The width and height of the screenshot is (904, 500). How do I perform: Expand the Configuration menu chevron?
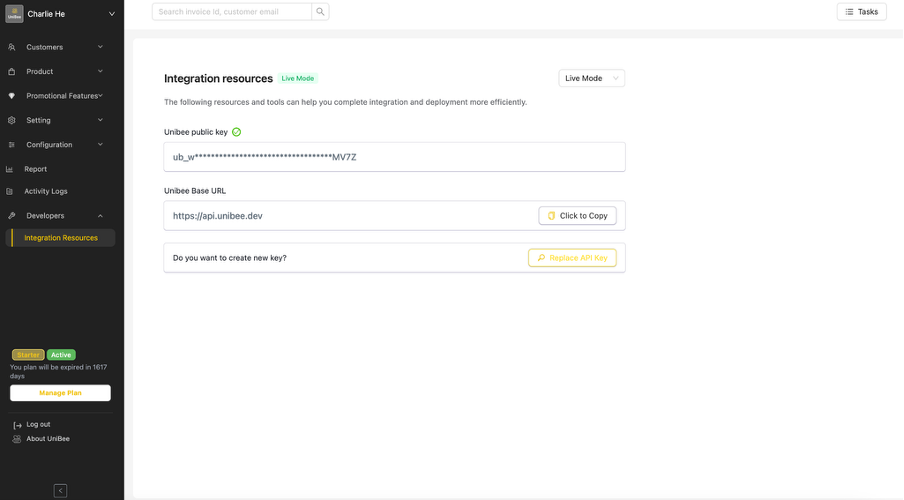click(x=100, y=144)
